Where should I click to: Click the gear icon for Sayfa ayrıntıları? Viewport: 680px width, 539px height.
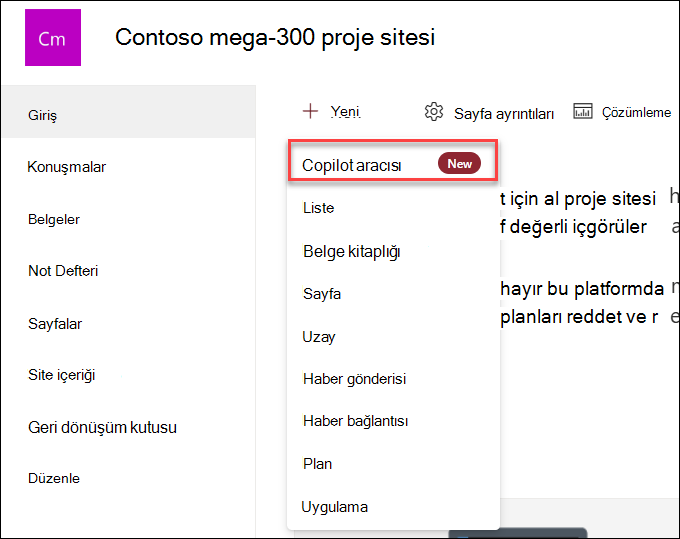(x=434, y=112)
